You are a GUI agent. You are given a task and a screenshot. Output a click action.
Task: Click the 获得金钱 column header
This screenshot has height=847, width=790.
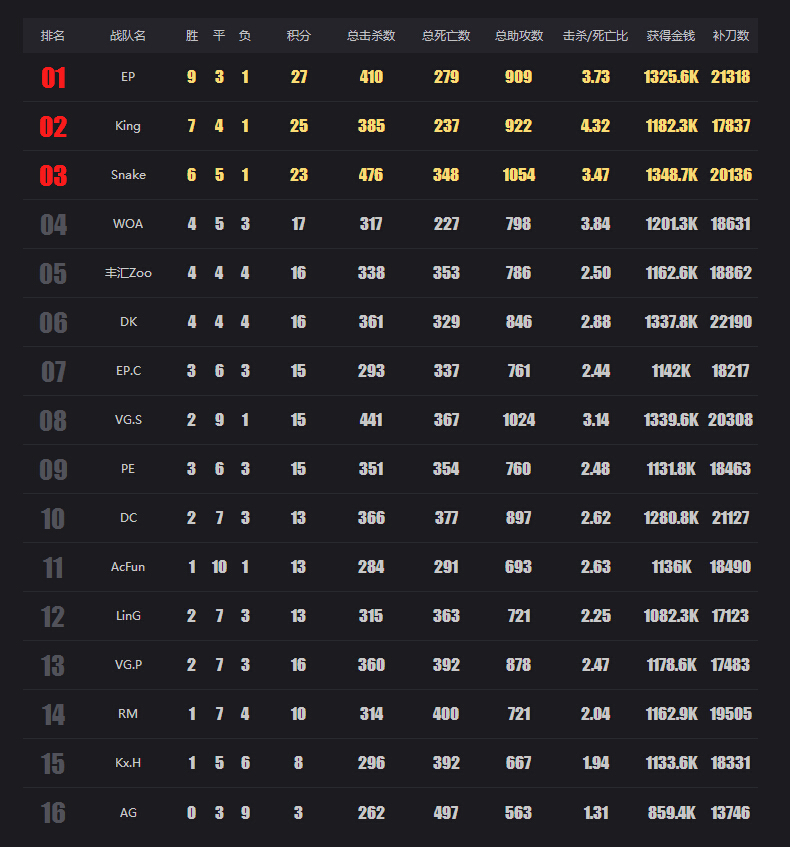coord(671,36)
